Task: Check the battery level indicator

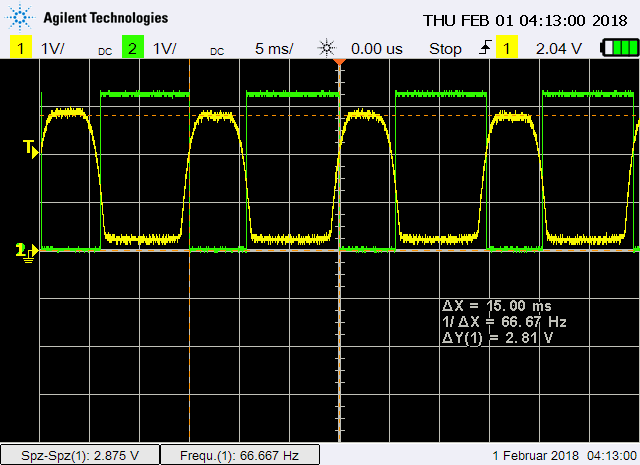Action: click(618, 48)
